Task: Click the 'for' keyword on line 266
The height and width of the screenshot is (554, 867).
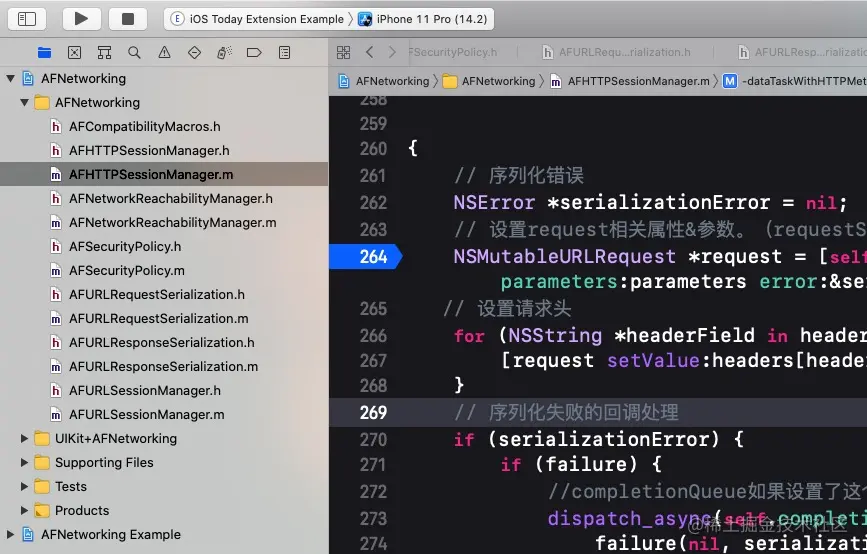Action: click(x=469, y=336)
